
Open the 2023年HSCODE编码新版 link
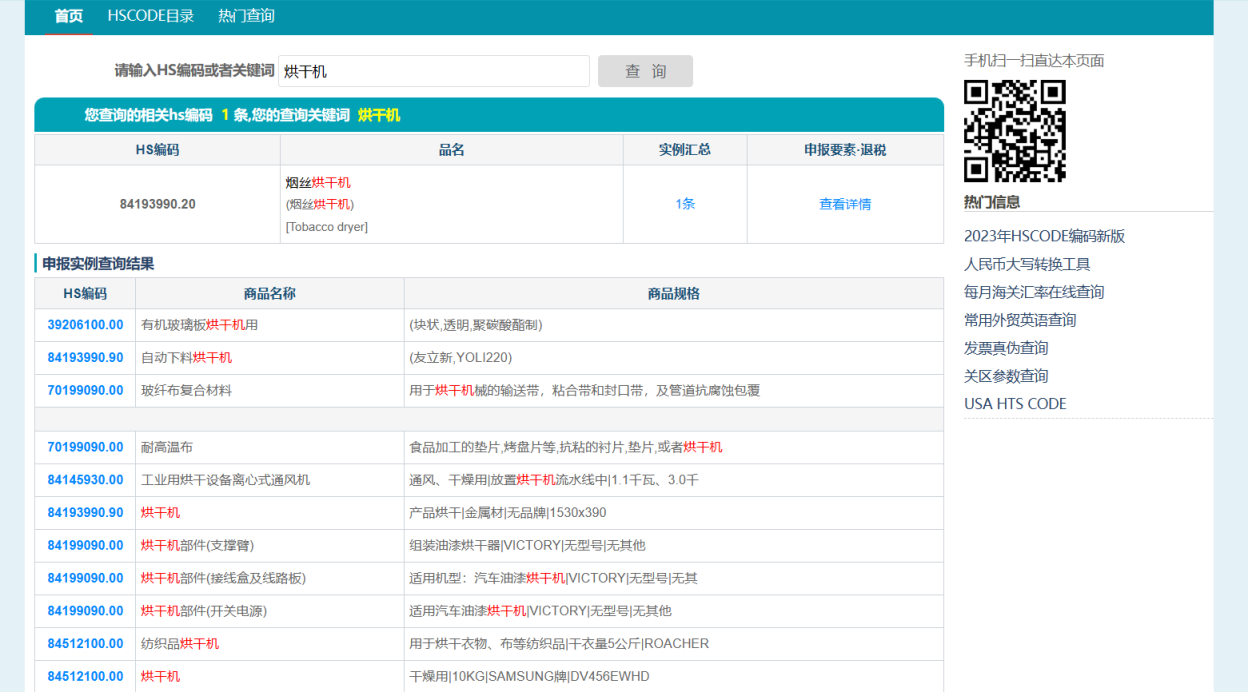[1044, 236]
